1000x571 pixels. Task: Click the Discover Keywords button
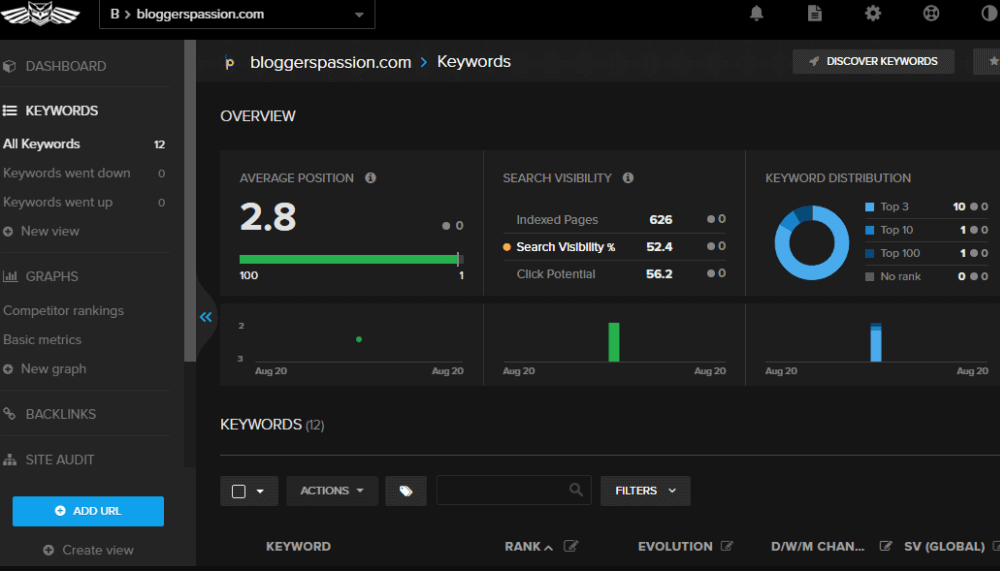click(x=873, y=61)
